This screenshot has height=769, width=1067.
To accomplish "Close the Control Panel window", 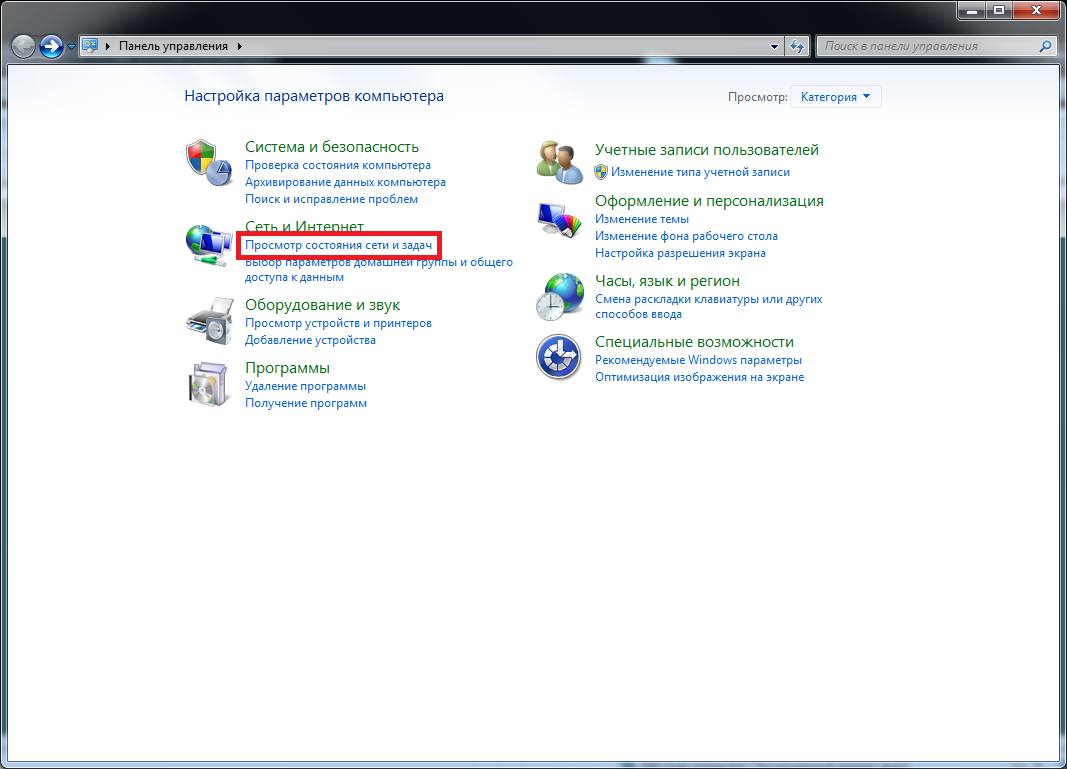I will 1036,10.
